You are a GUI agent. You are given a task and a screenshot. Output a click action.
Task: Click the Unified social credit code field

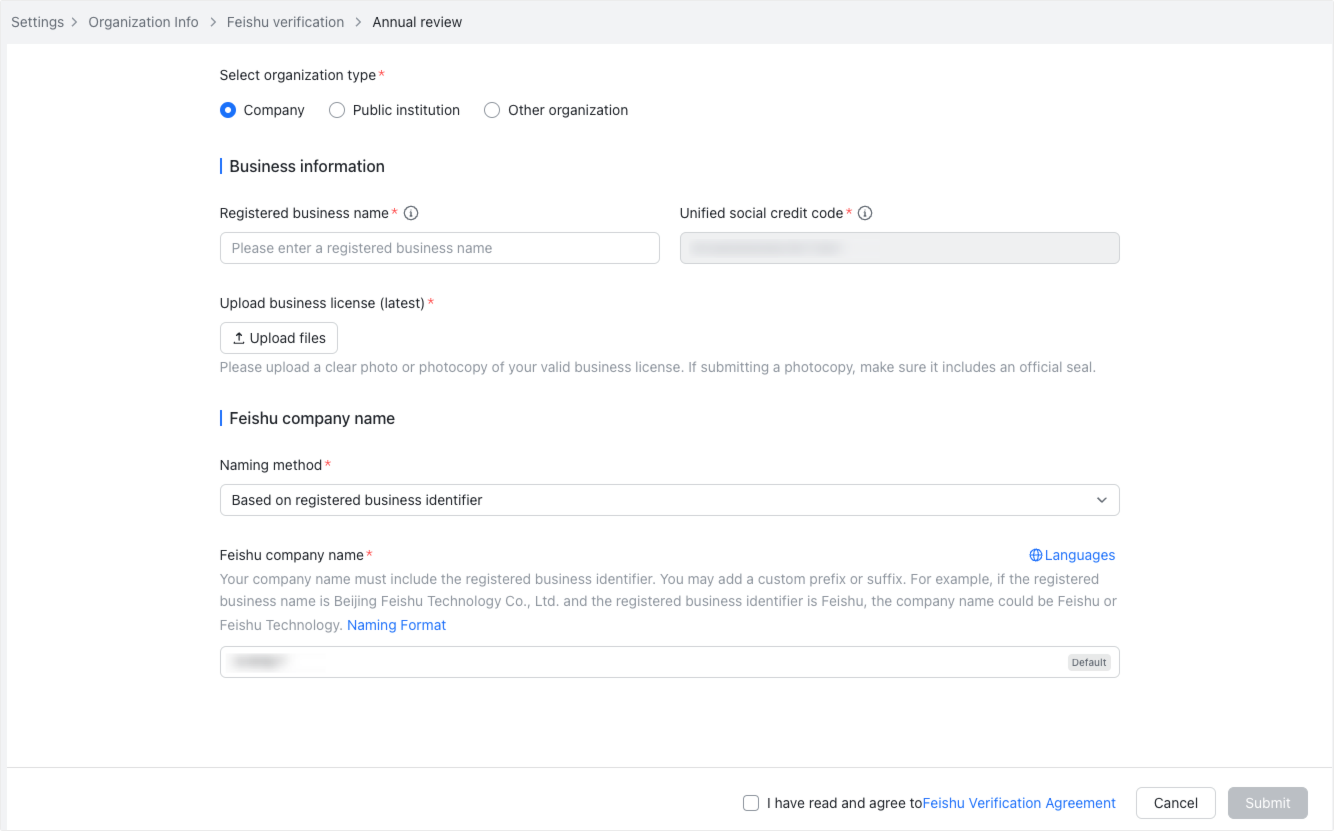pos(899,248)
